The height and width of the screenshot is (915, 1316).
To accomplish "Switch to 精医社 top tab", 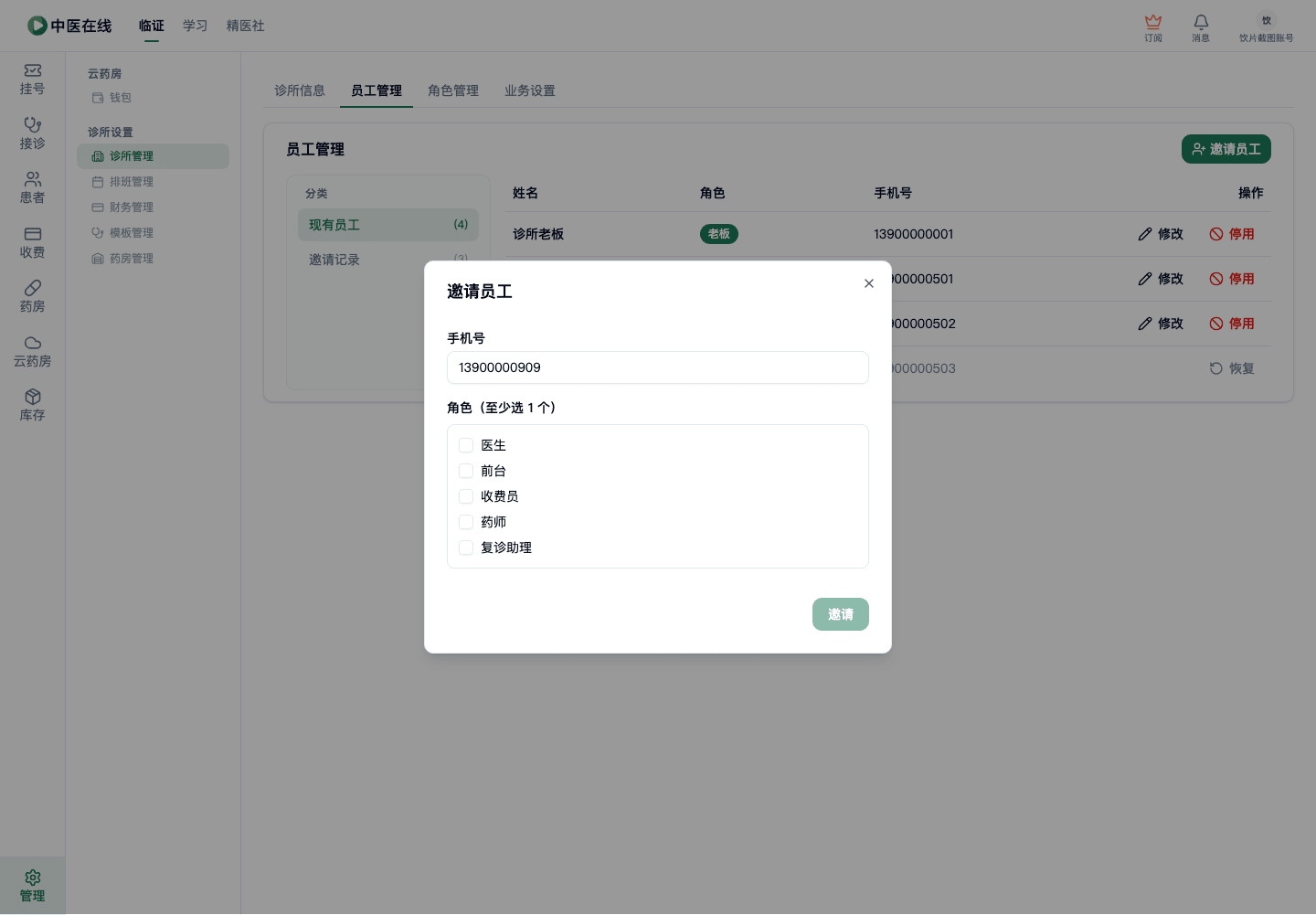I will point(246,26).
